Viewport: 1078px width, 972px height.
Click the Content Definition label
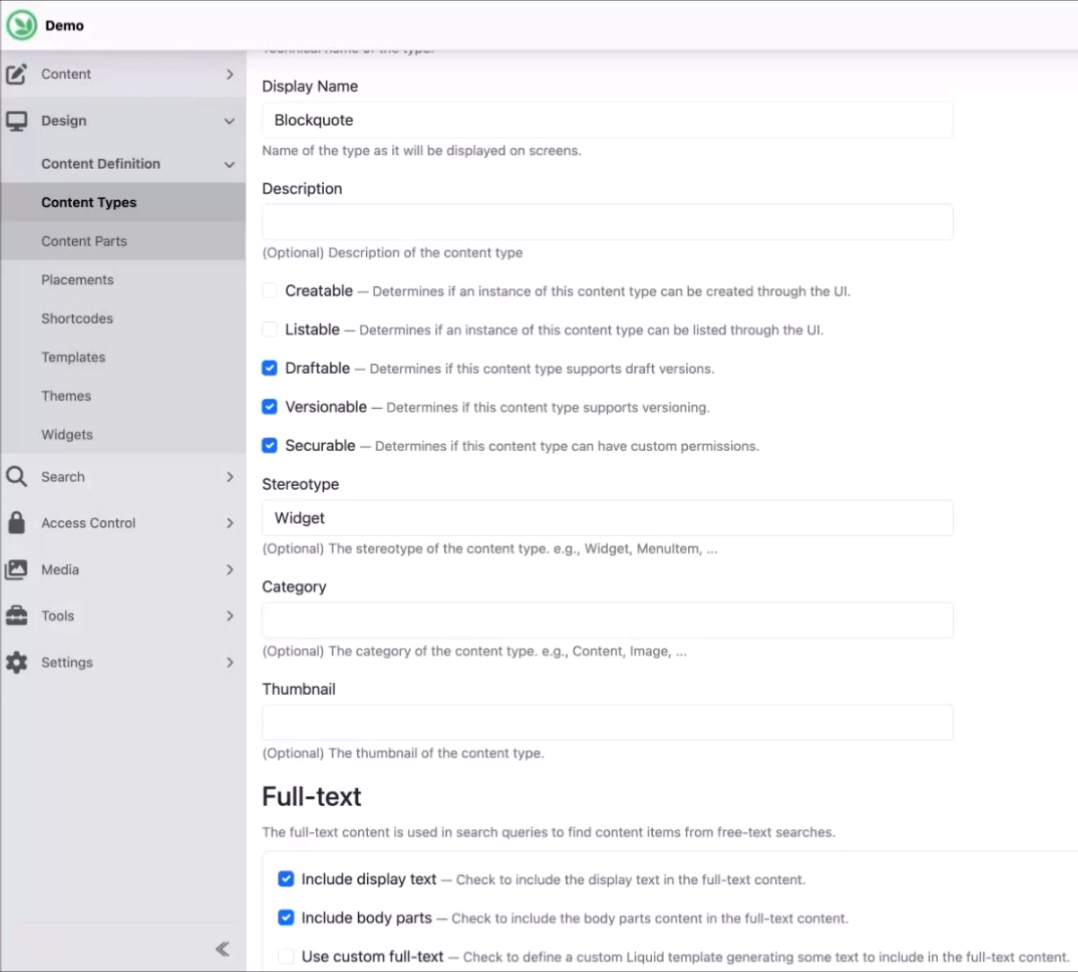[x=100, y=164]
